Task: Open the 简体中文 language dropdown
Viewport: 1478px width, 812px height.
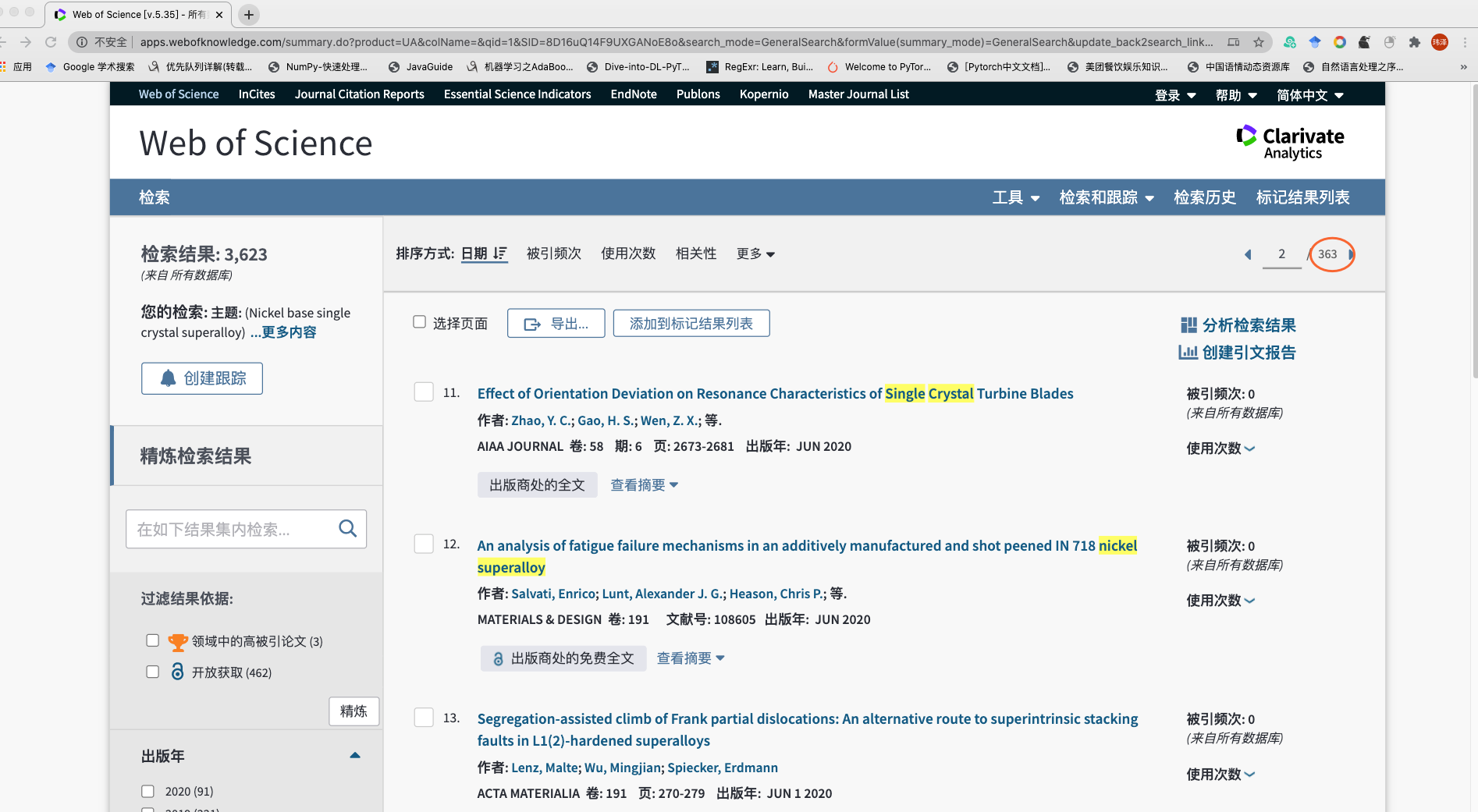Action: 1310,95
